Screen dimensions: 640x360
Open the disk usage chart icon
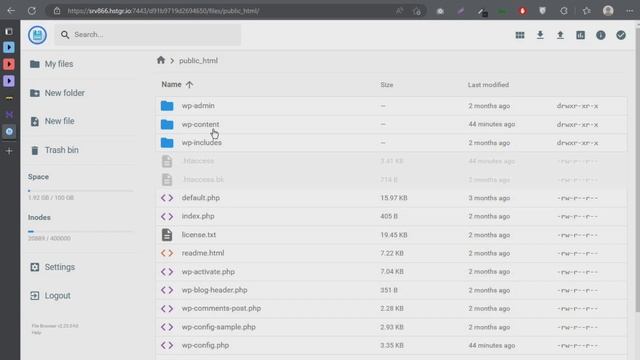[580, 35]
